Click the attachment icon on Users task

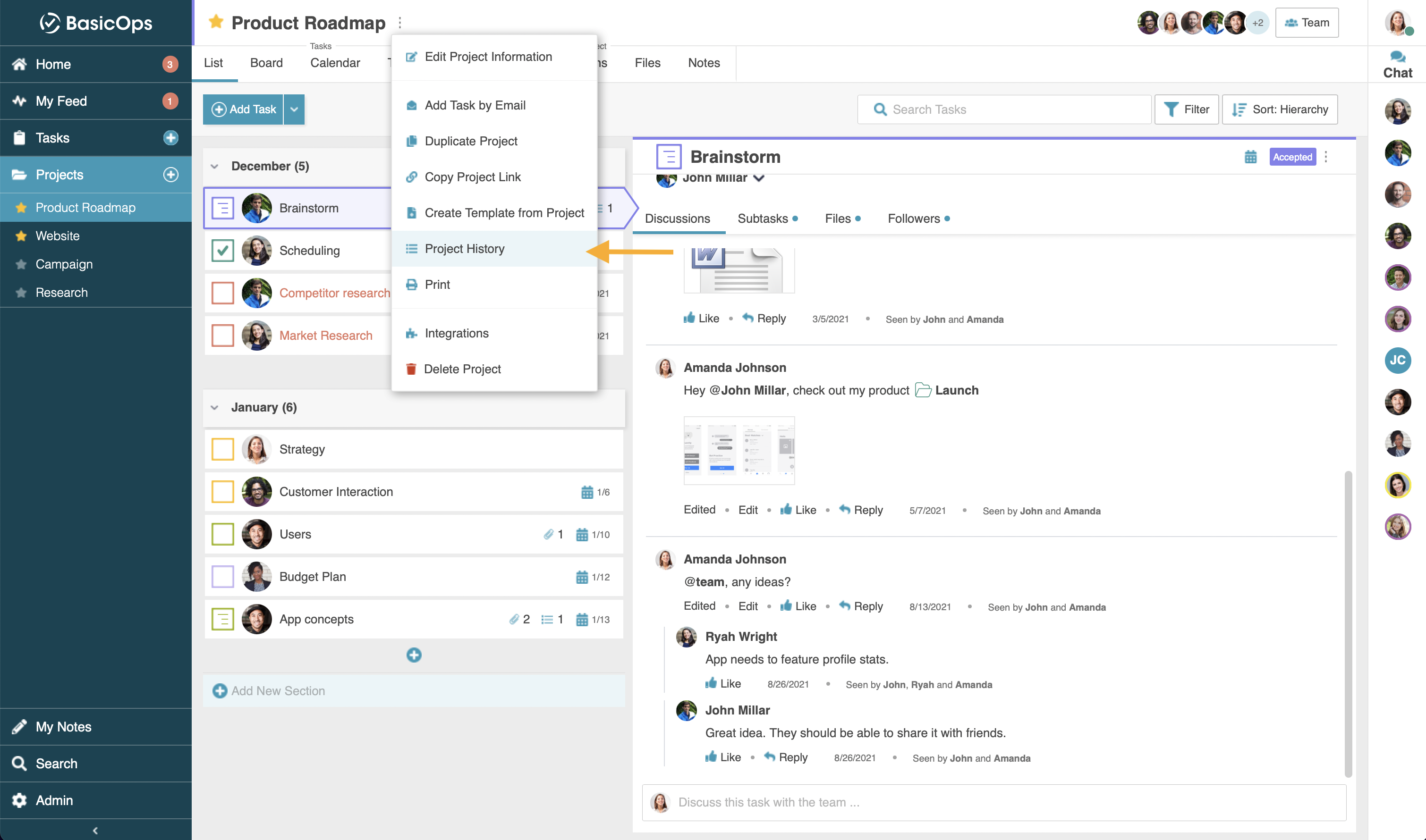(x=548, y=534)
